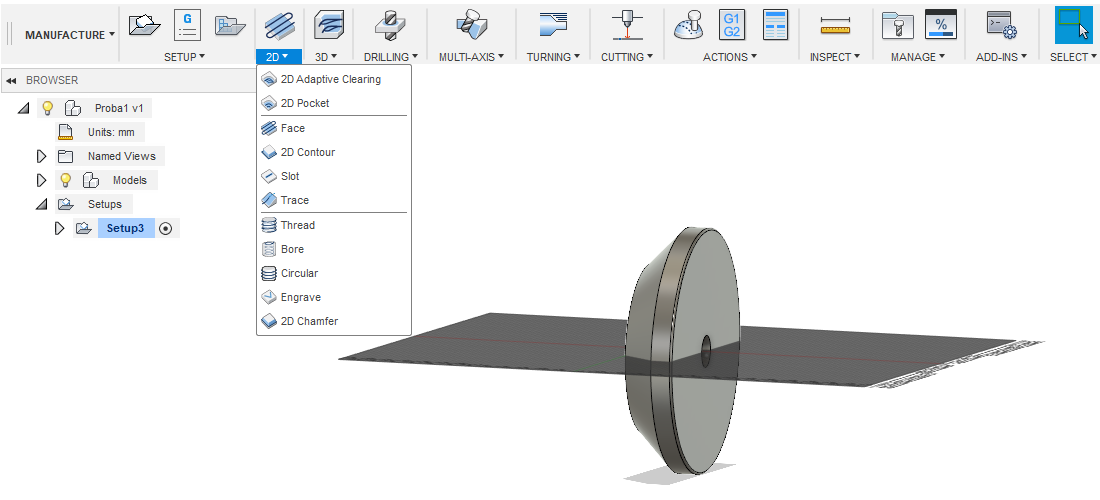
Task: Click the NC Program G-code icon
Action: point(187,24)
